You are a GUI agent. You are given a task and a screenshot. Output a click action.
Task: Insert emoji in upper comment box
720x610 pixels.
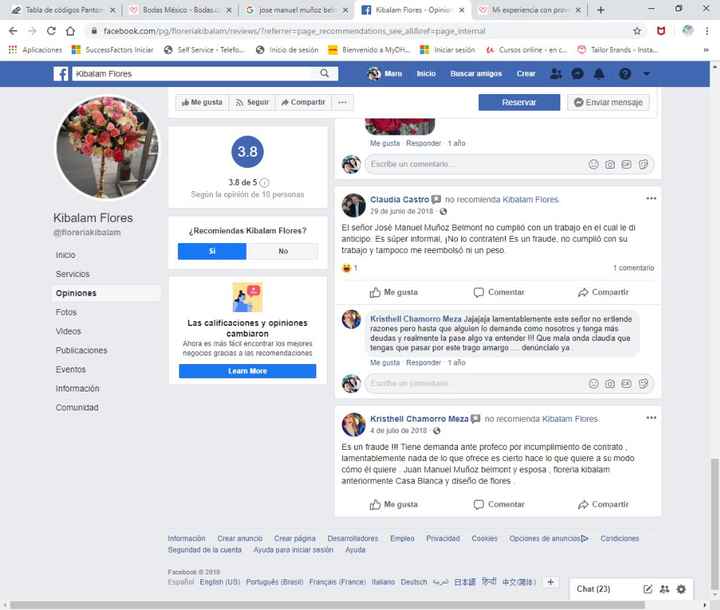594,164
